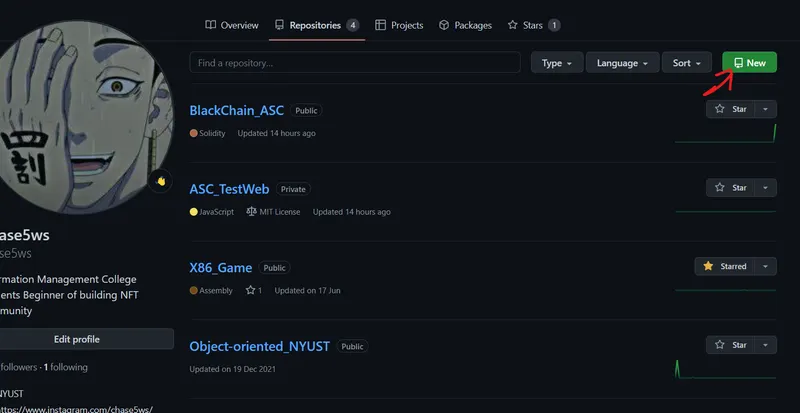The image size is (800, 413).
Task: Open star list dropdown for ASC_TestWeb
Action: coord(765,188)
